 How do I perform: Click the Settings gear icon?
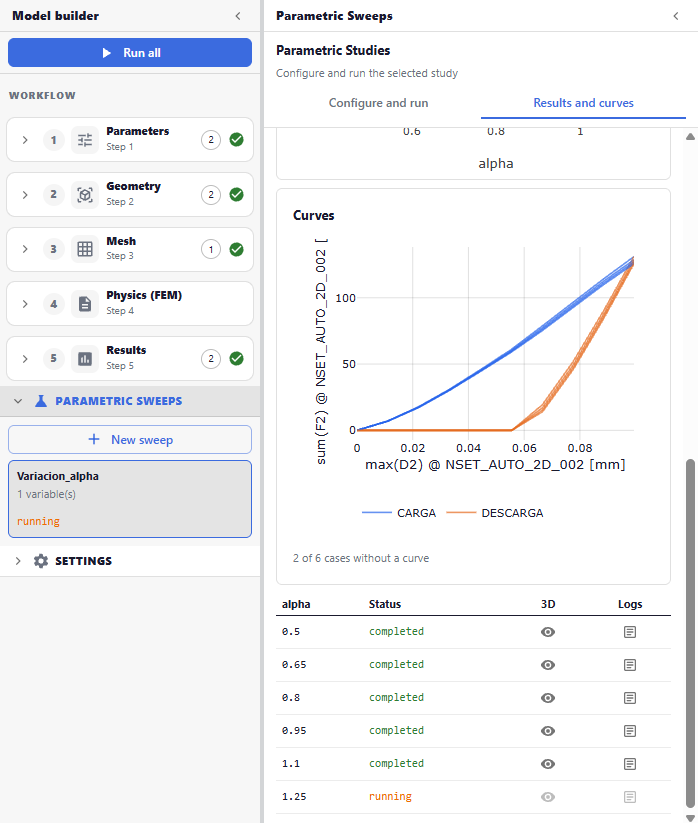[x=41, y=561]
